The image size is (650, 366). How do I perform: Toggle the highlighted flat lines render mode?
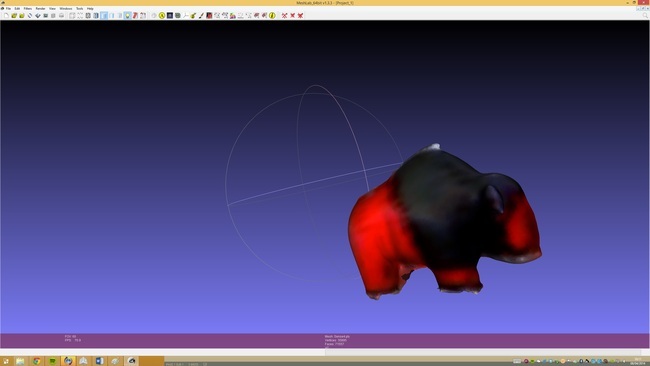[104, 15]
